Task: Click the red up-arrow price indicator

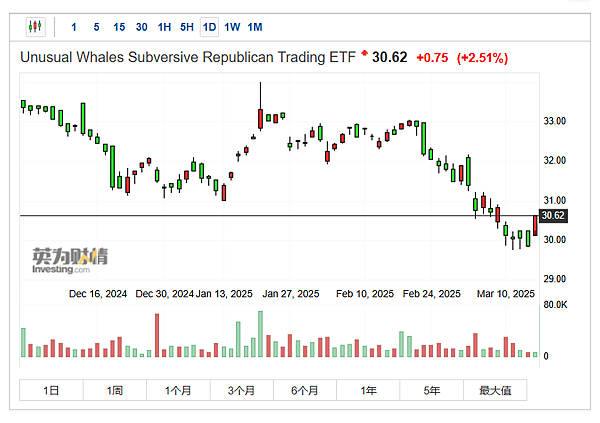Action: click(364, 52)
